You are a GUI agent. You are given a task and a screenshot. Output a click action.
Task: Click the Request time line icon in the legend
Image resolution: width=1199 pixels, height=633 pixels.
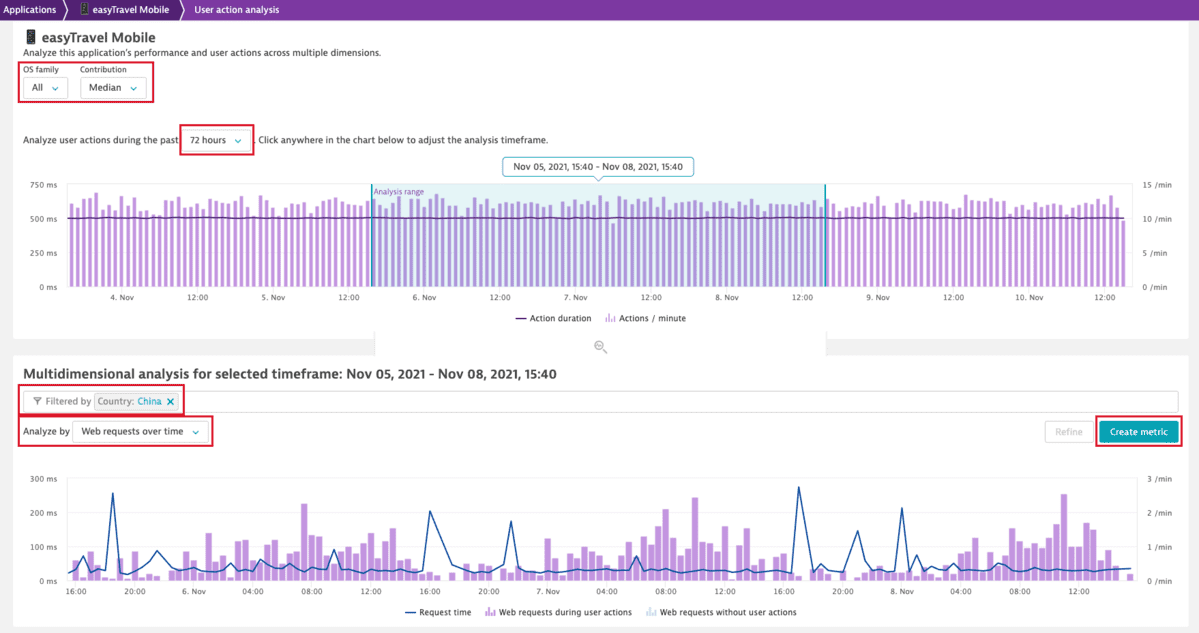[410, 612]
